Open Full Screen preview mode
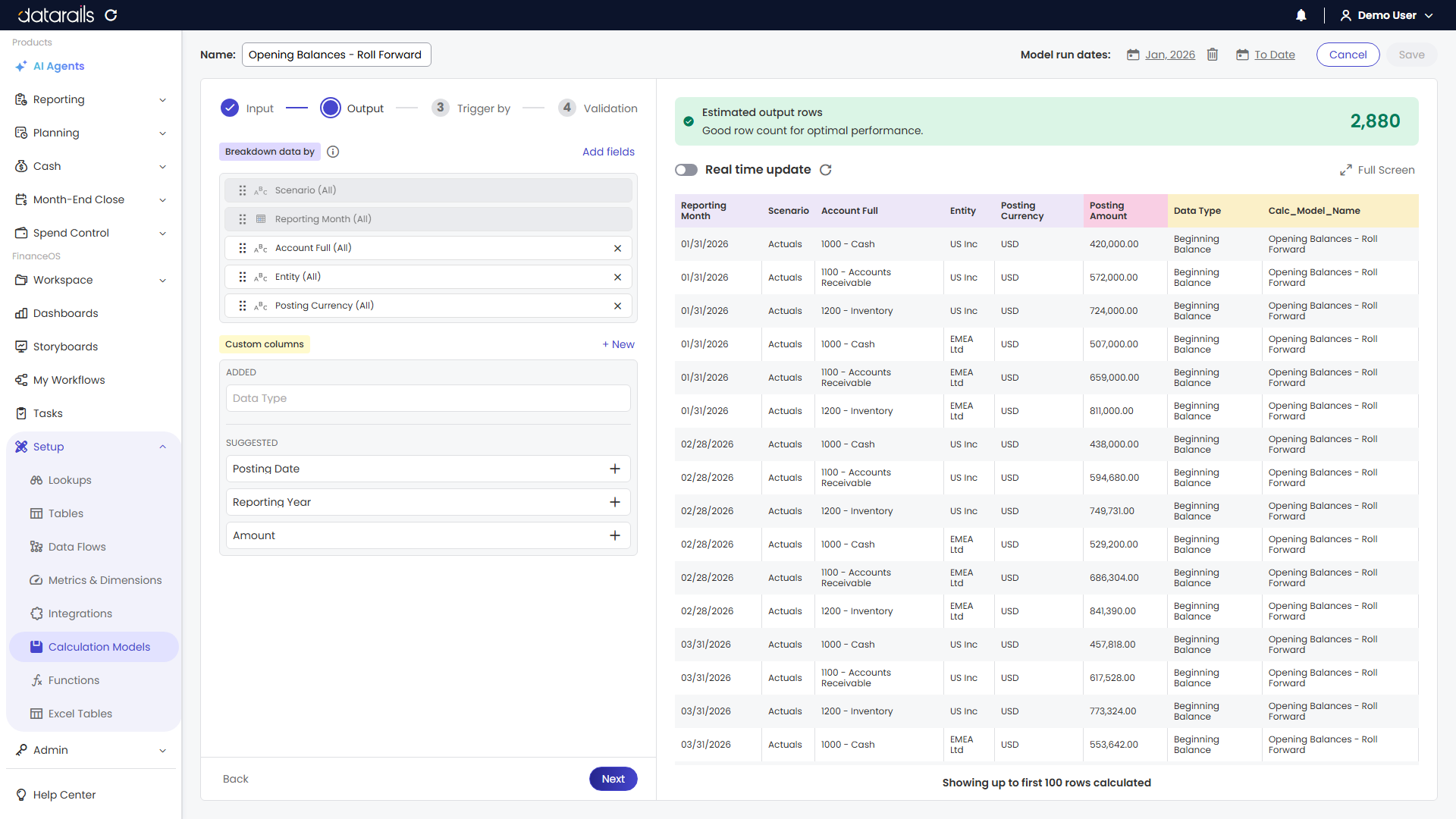Screen dimensions: 1456x819 (1377, 170)
